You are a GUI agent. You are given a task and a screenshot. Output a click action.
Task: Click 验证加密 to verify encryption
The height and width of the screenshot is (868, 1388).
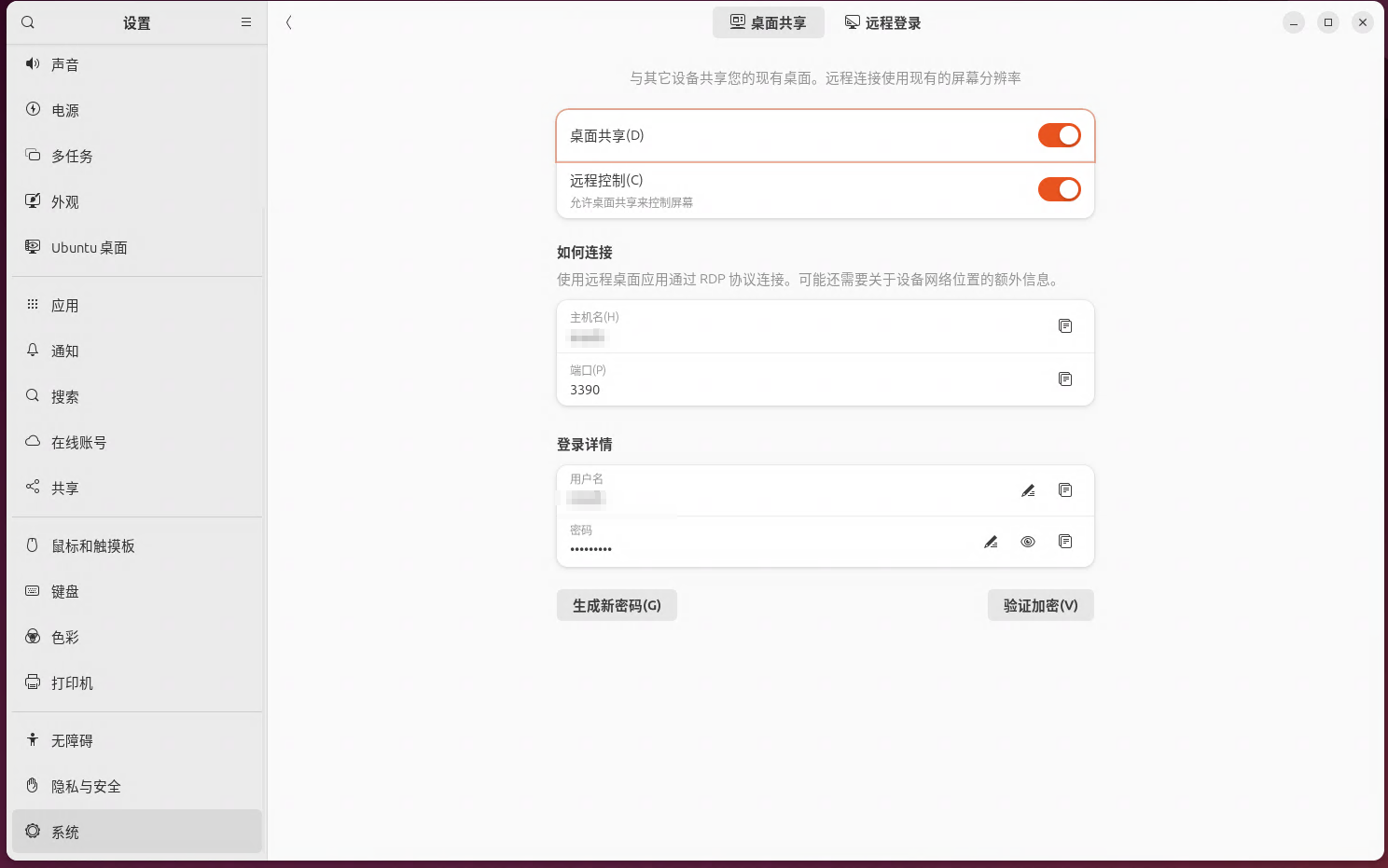(x=1040, y=604)
